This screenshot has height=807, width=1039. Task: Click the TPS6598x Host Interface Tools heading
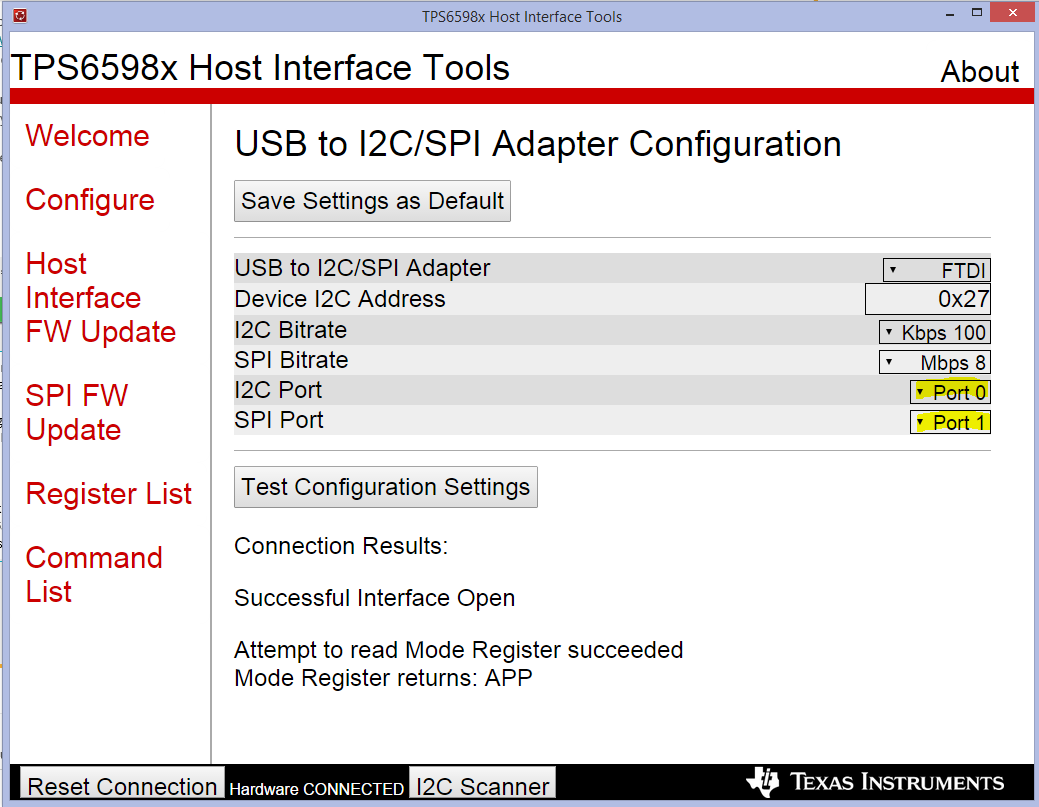pos(260,68)
